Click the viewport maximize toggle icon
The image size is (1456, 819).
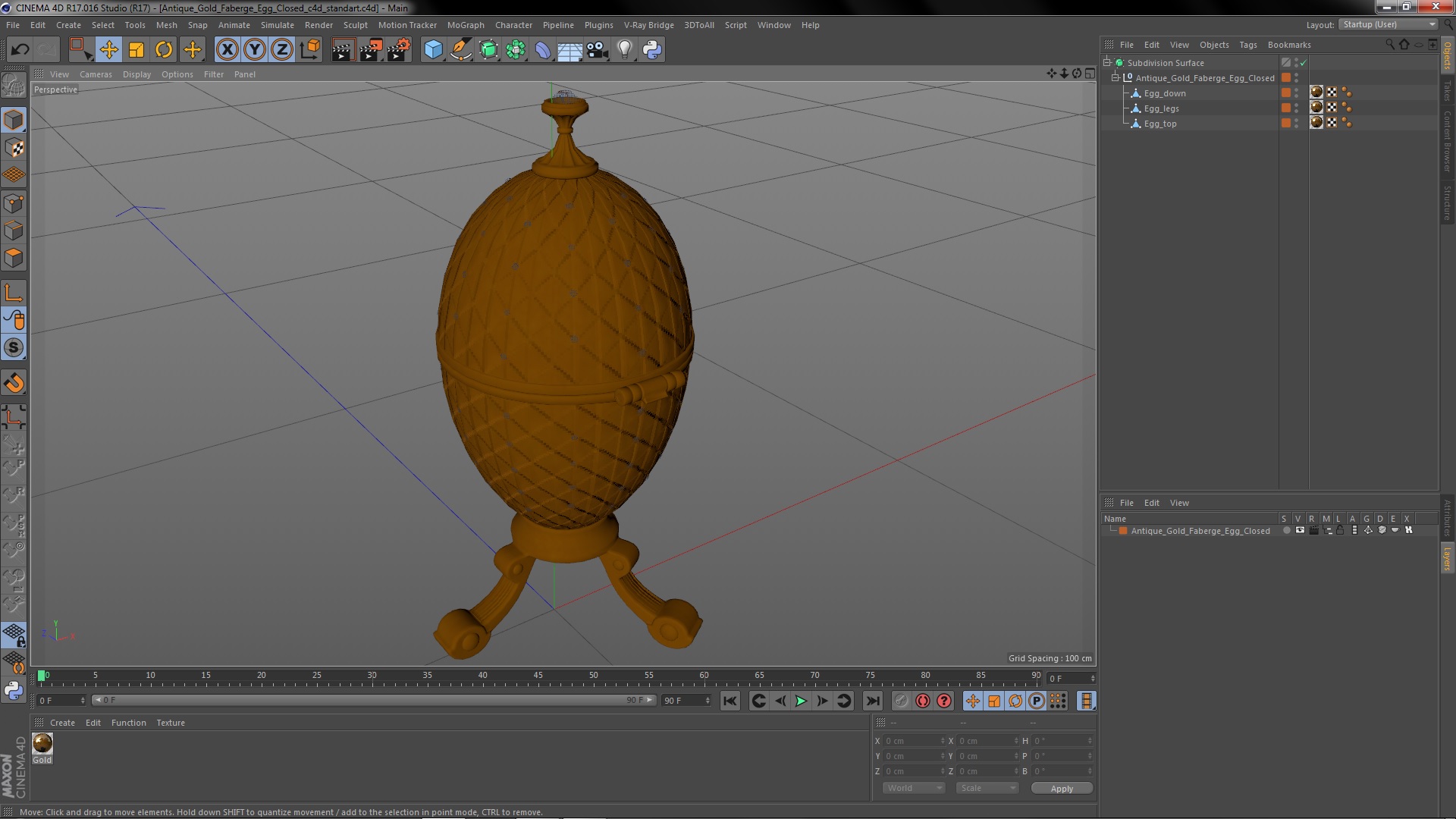(1090, 74)
